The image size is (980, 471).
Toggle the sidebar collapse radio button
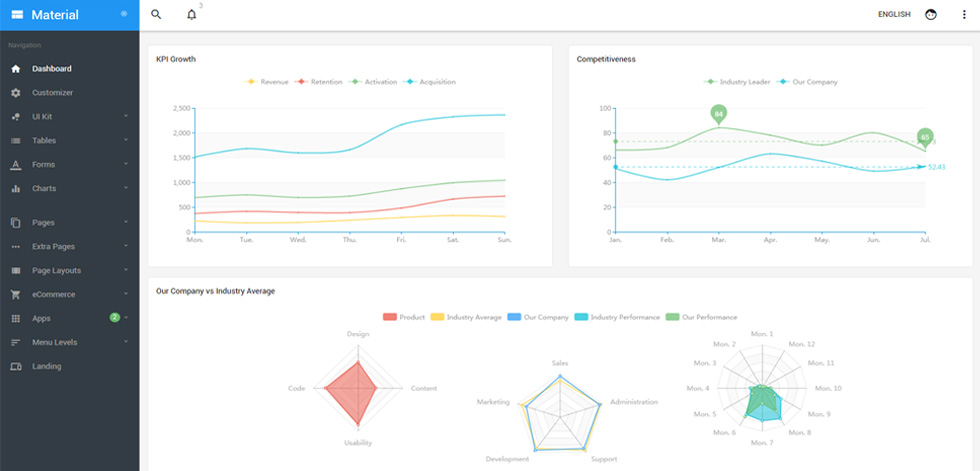click(x=124, y=14)
